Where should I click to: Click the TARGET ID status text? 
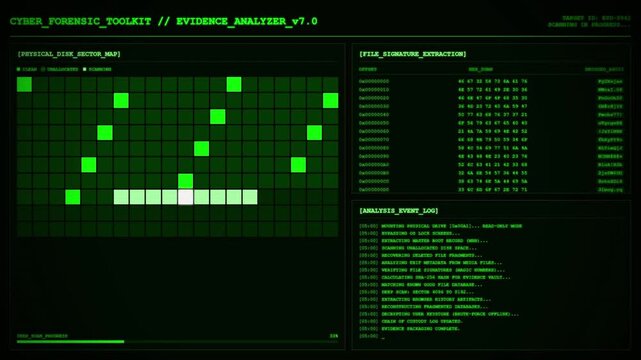click(x=596, y=18)
